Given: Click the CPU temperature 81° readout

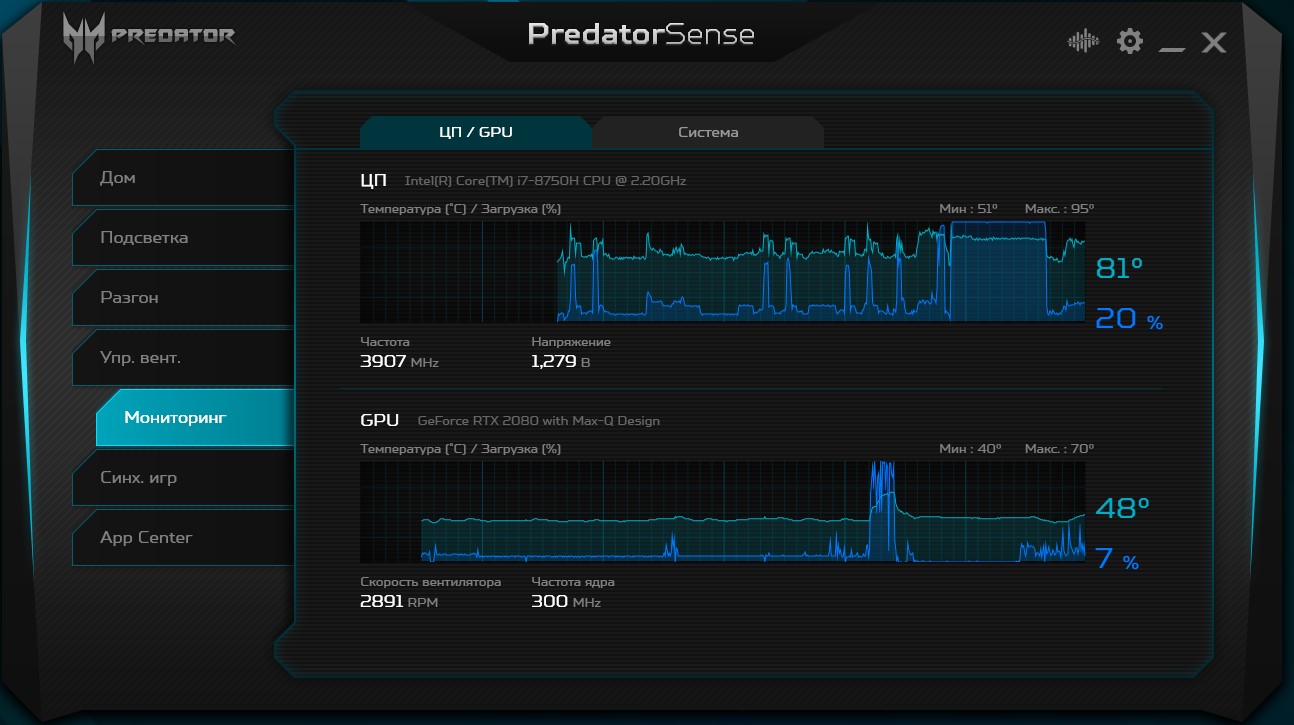Looking at the screenshot, I should click(x=1119, y=268).
